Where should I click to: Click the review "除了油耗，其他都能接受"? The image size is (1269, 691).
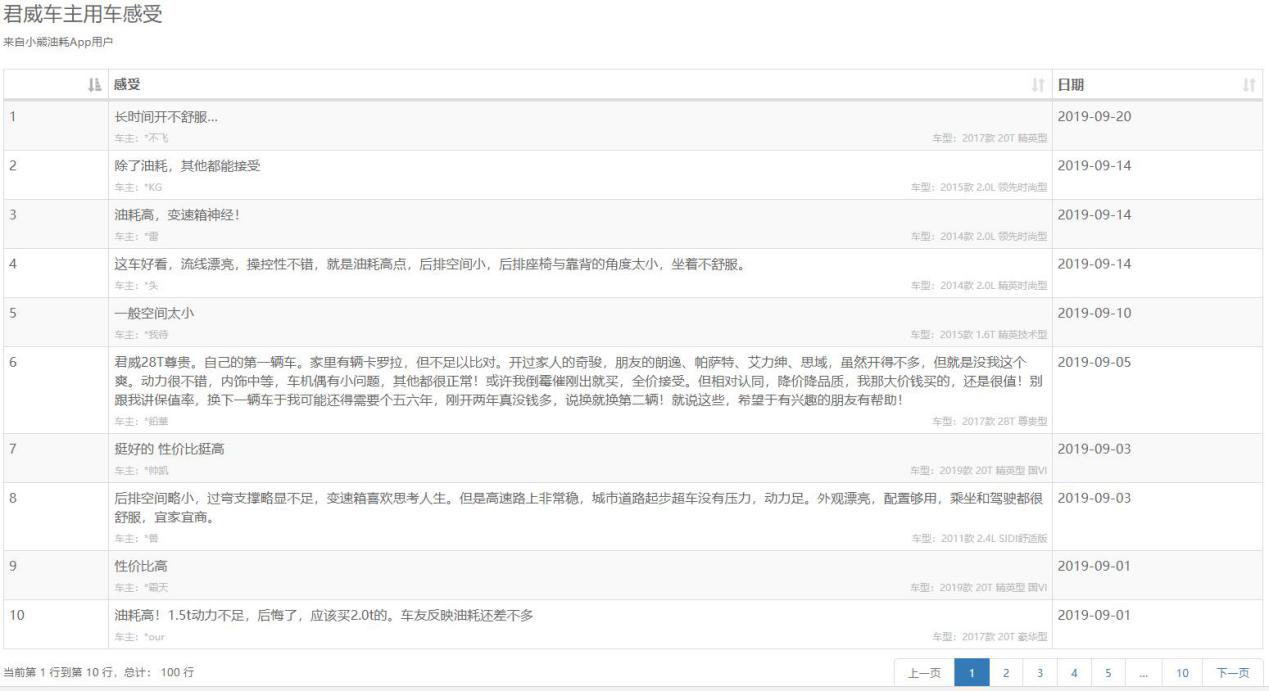pyautogui.click(x=187, y=166)
